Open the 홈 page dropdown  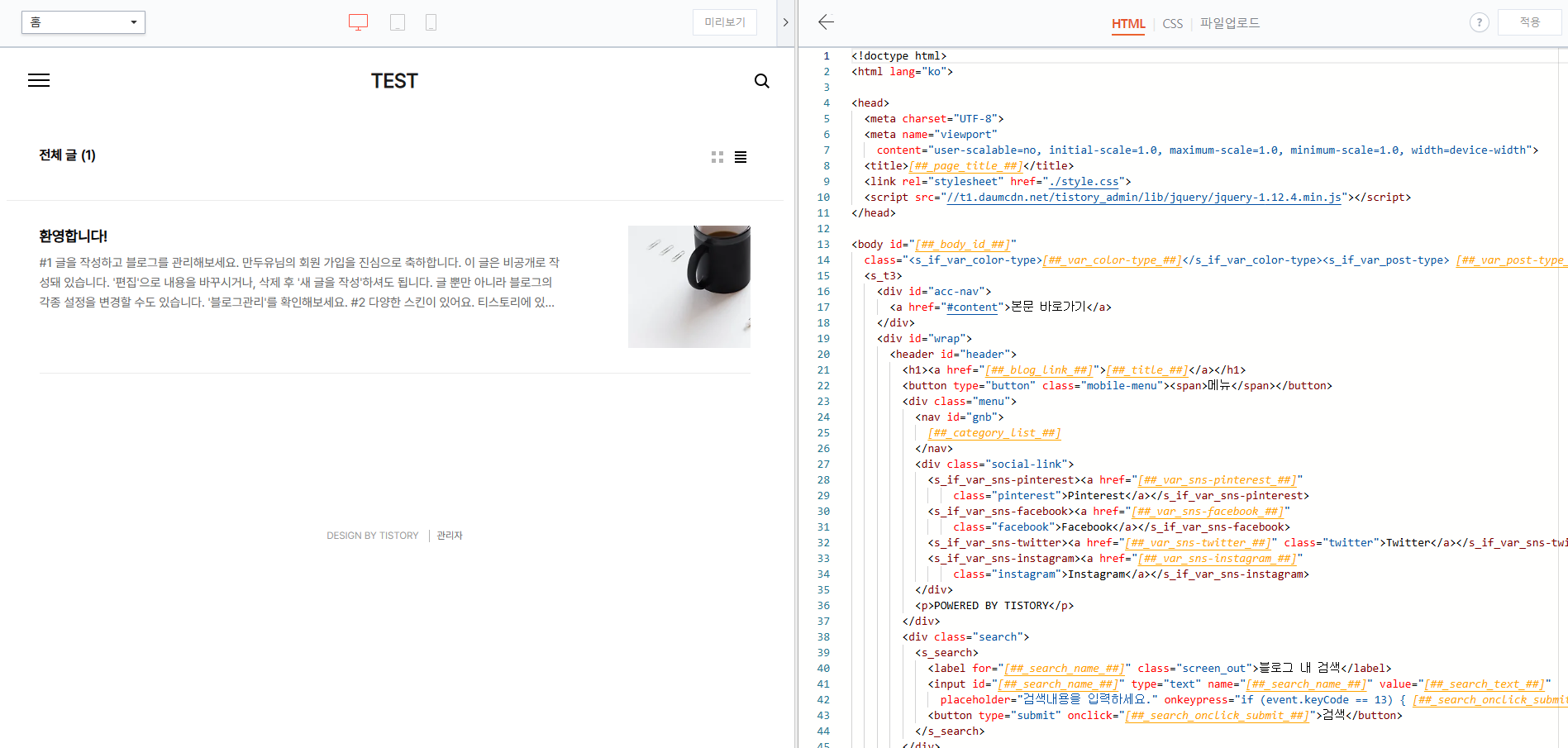(x=83, y=22)
